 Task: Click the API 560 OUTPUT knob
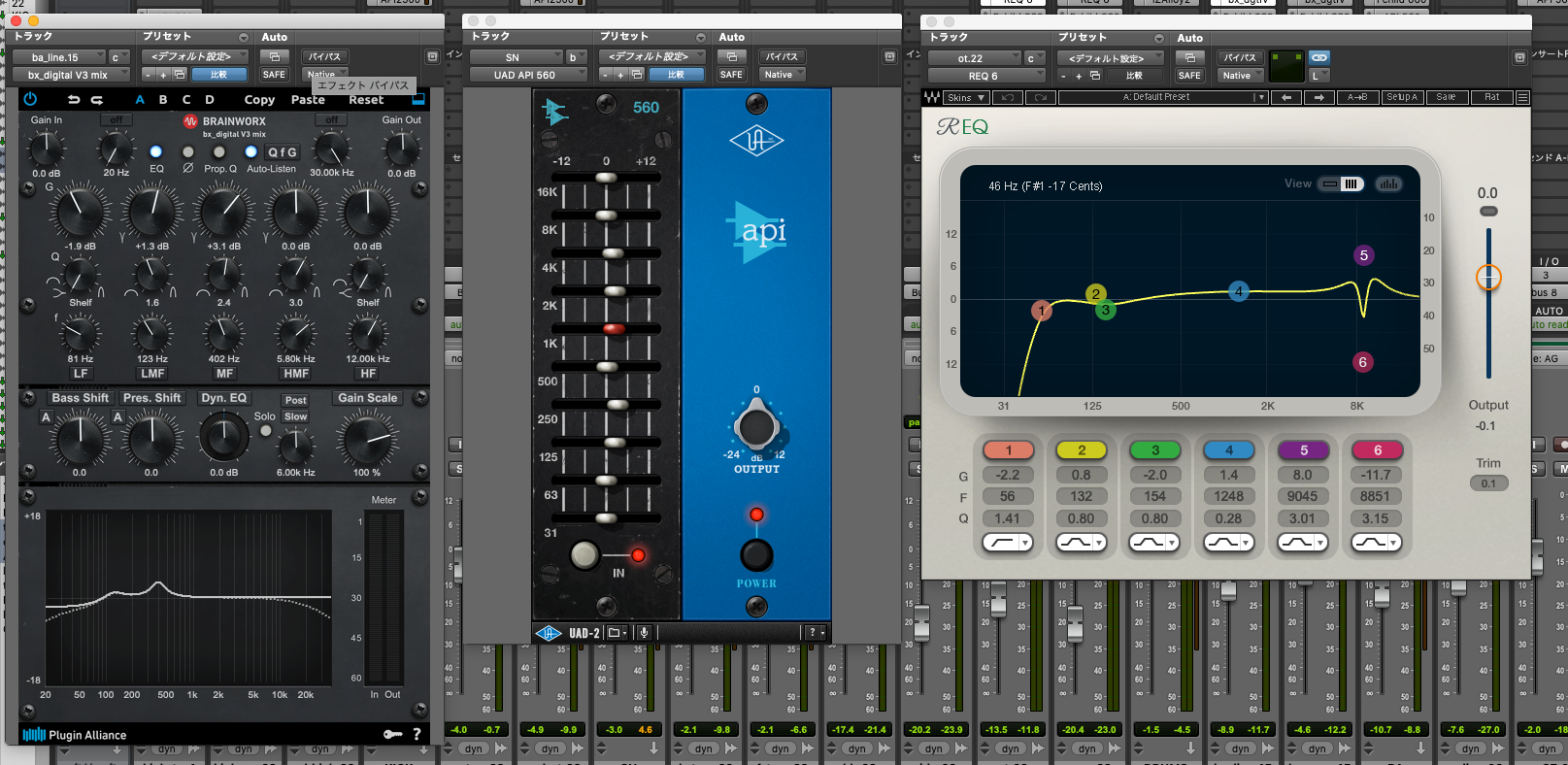[756, 427]
